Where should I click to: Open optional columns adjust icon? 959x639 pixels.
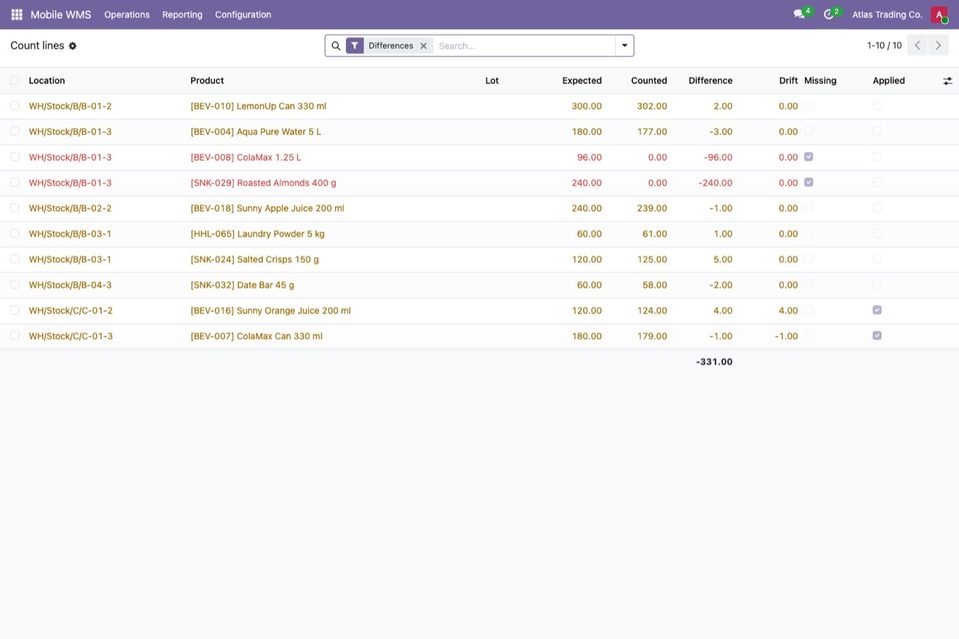[947, 81]
